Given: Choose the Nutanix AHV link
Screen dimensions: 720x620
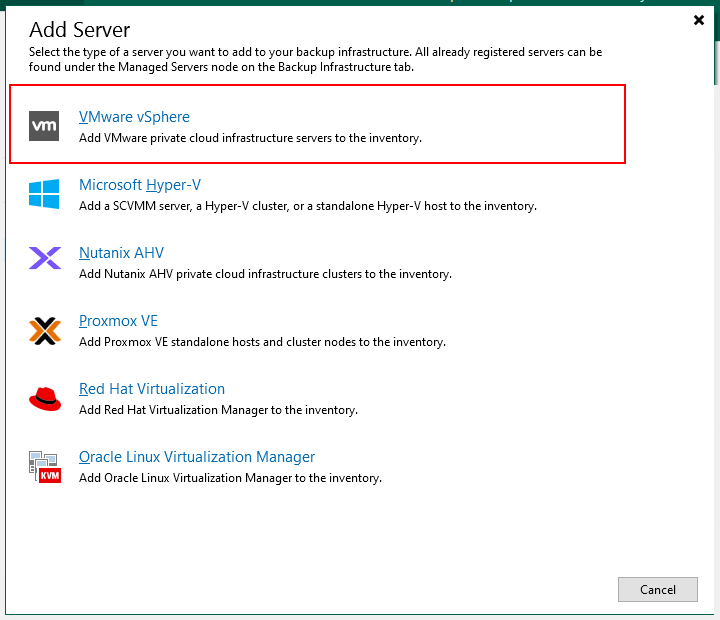Looking at the screenshot, I should (121, 253).
